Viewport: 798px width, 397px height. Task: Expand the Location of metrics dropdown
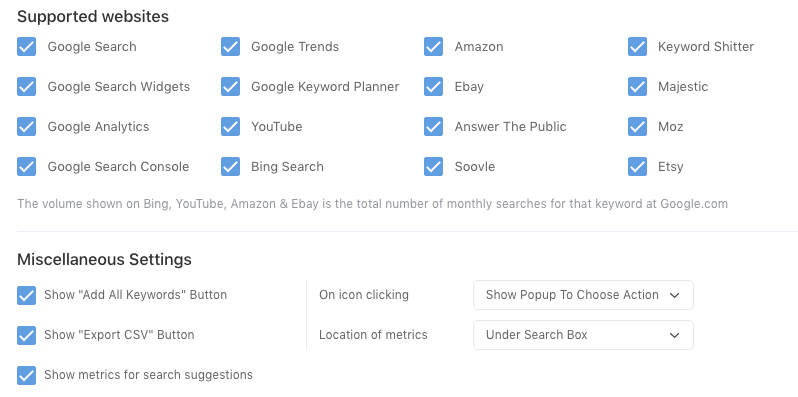(583, 335)
